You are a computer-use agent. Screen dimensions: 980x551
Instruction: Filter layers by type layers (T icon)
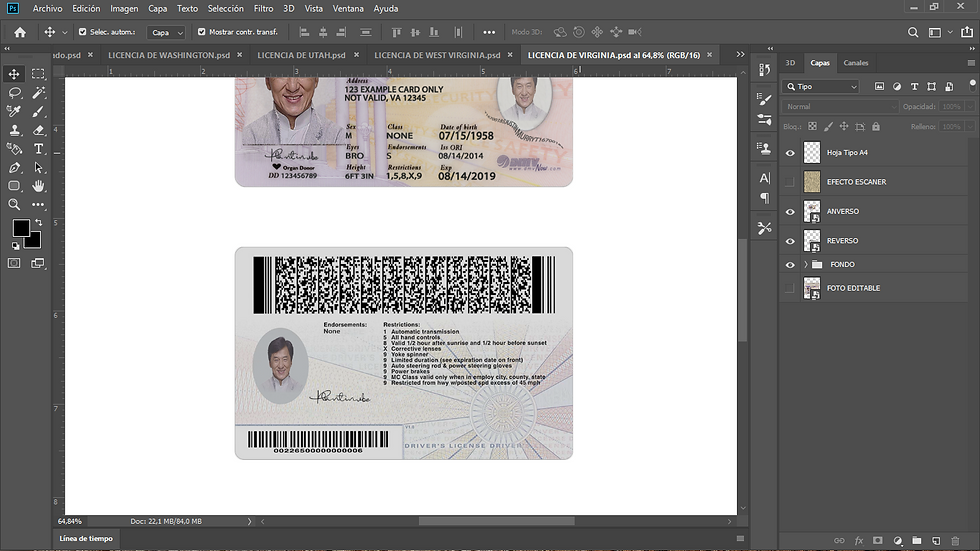tap(914, 87)
